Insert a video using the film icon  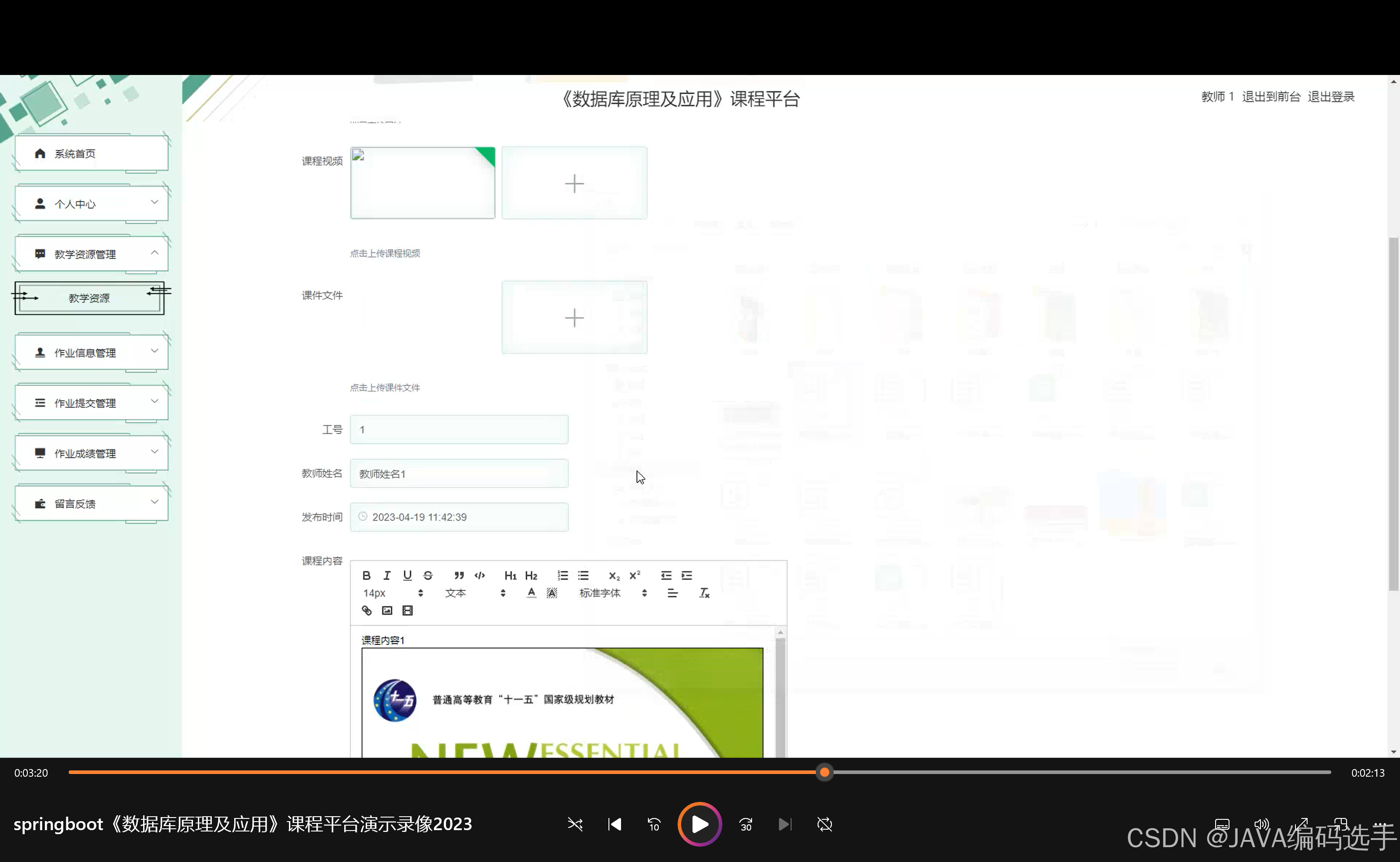coord(407,611)
